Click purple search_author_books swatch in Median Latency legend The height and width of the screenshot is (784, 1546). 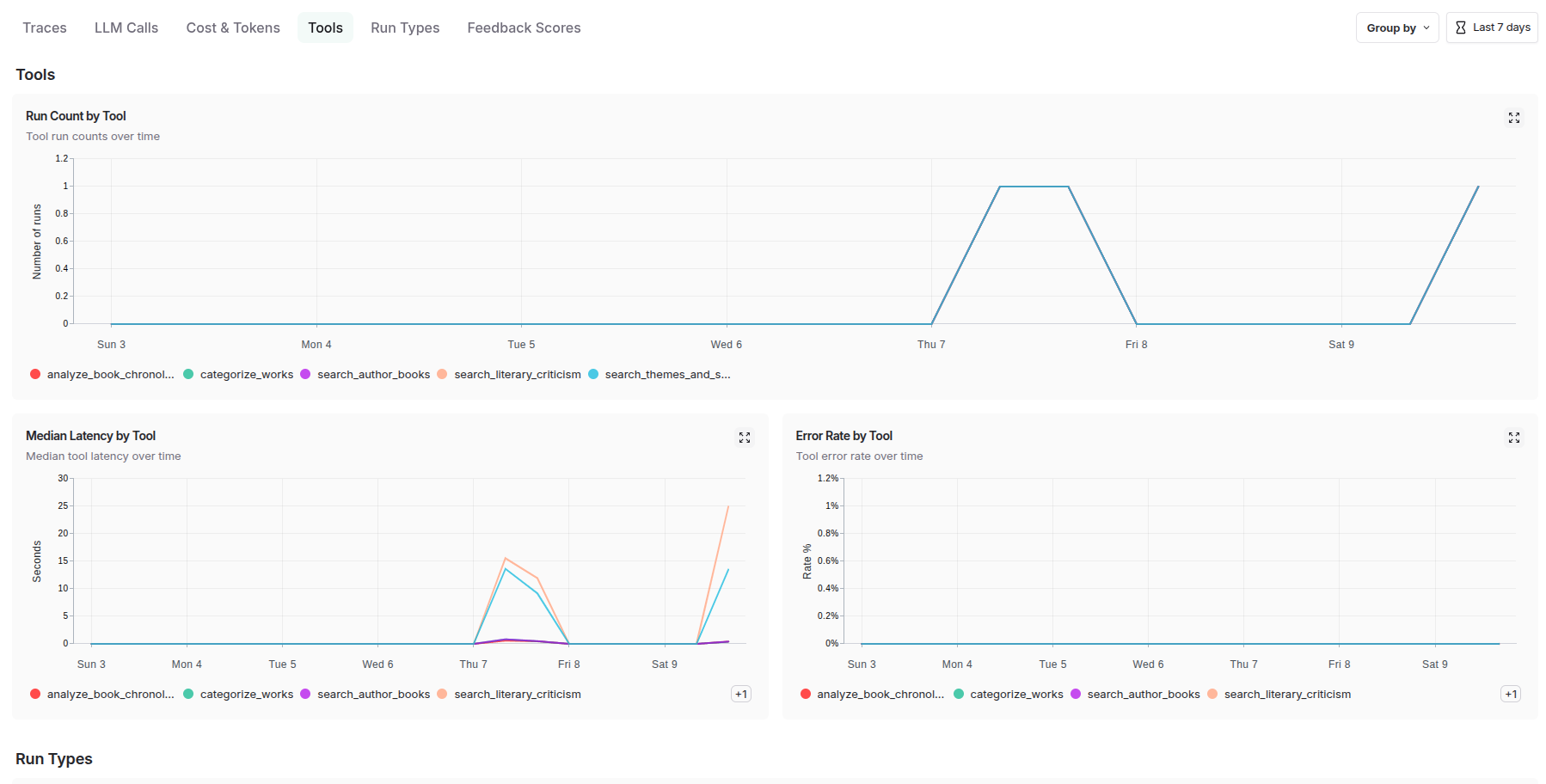coord(305,694)
